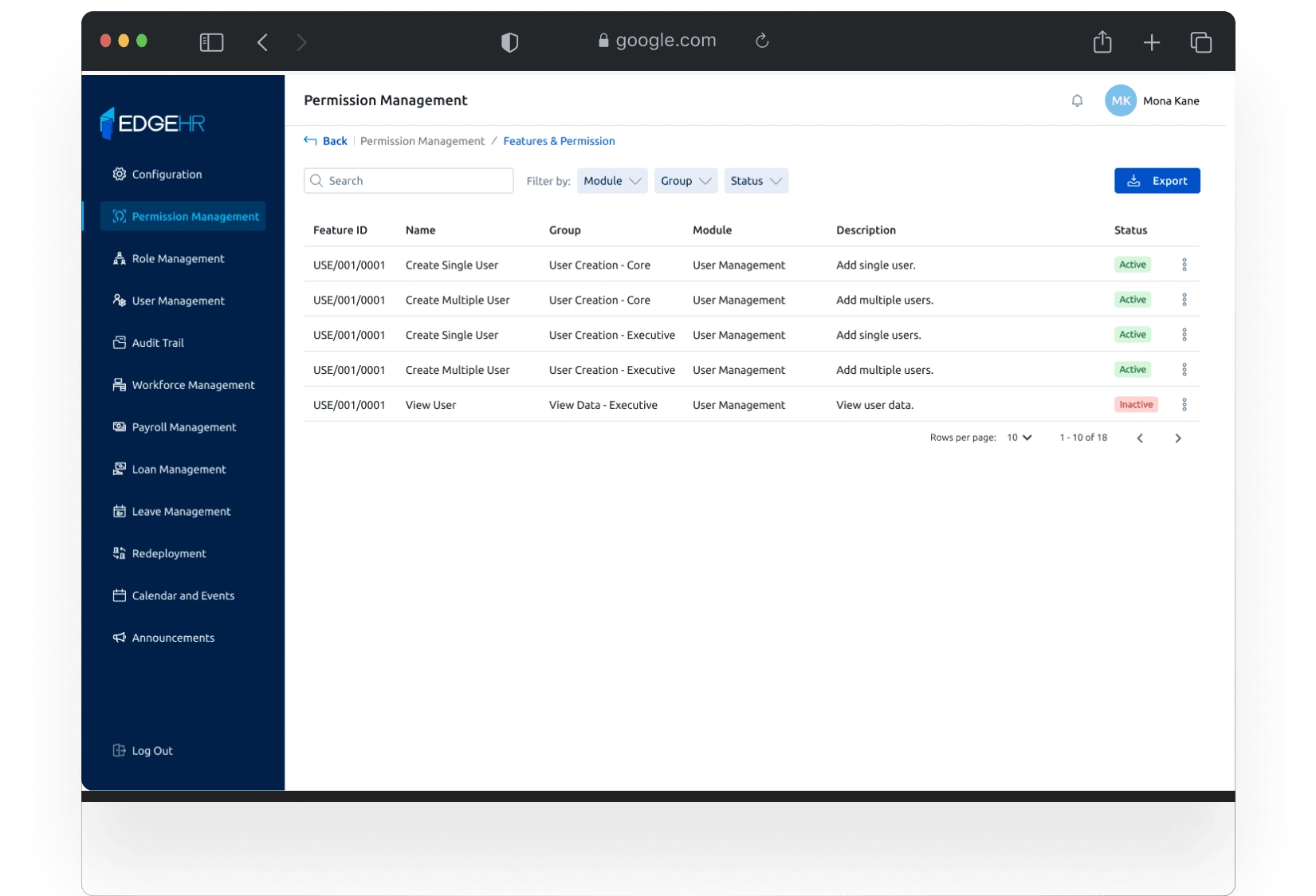The height and width of the screenshot is (896, 1316).
Task: Click the Back link
Action: [x=325, y=141]
